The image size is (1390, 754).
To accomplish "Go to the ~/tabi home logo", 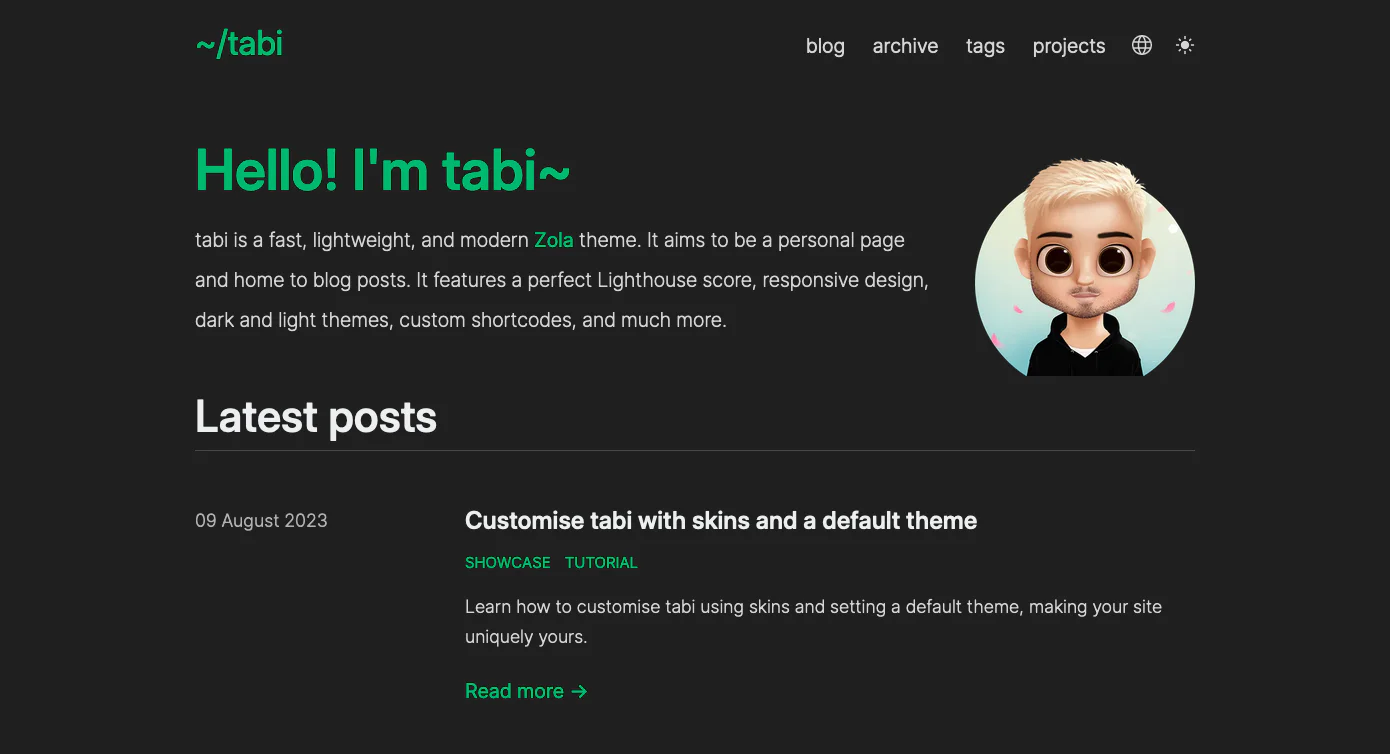I will click(x=239, y=44).
